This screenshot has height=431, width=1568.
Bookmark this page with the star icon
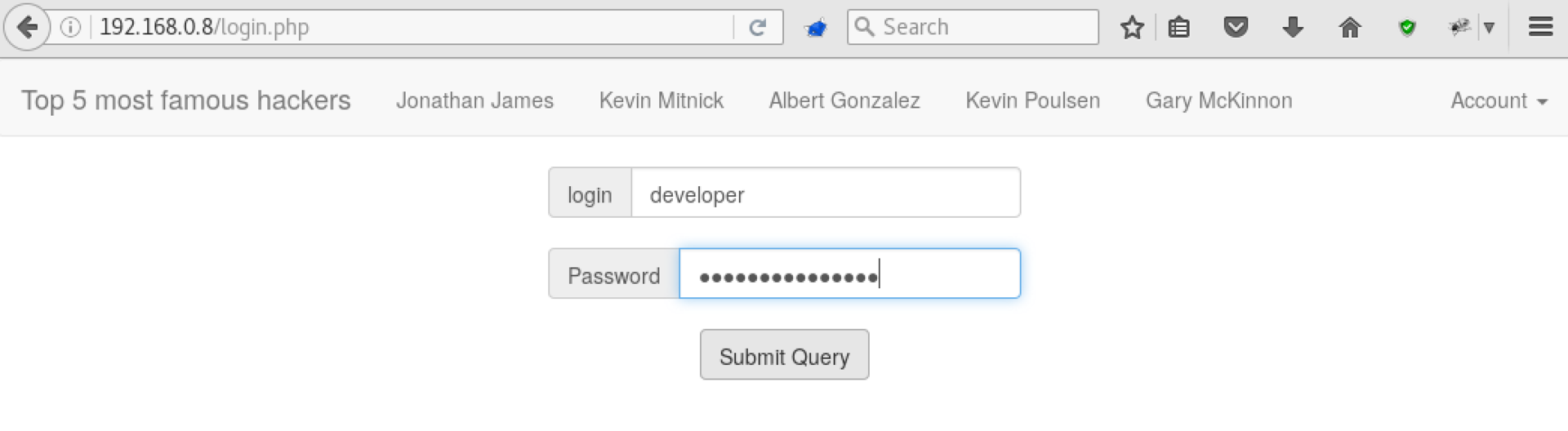[x=1132, y=28]
